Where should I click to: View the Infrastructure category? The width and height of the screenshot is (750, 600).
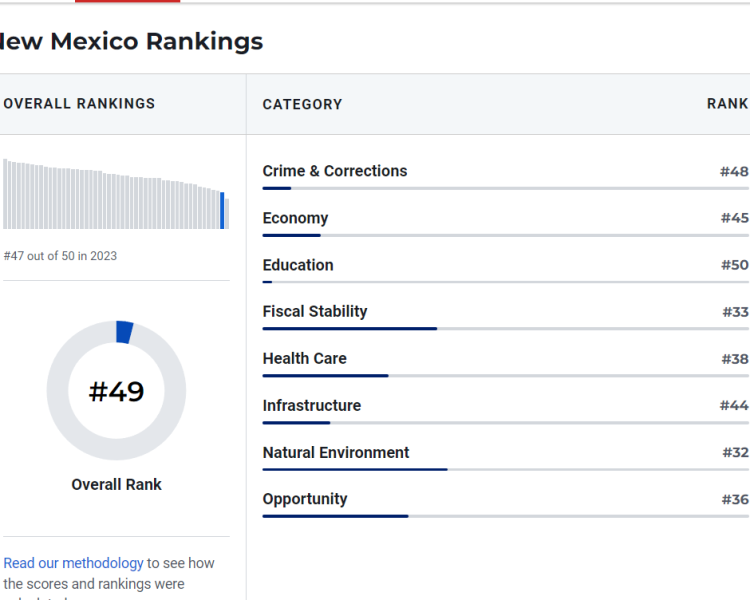coord(311,405)
